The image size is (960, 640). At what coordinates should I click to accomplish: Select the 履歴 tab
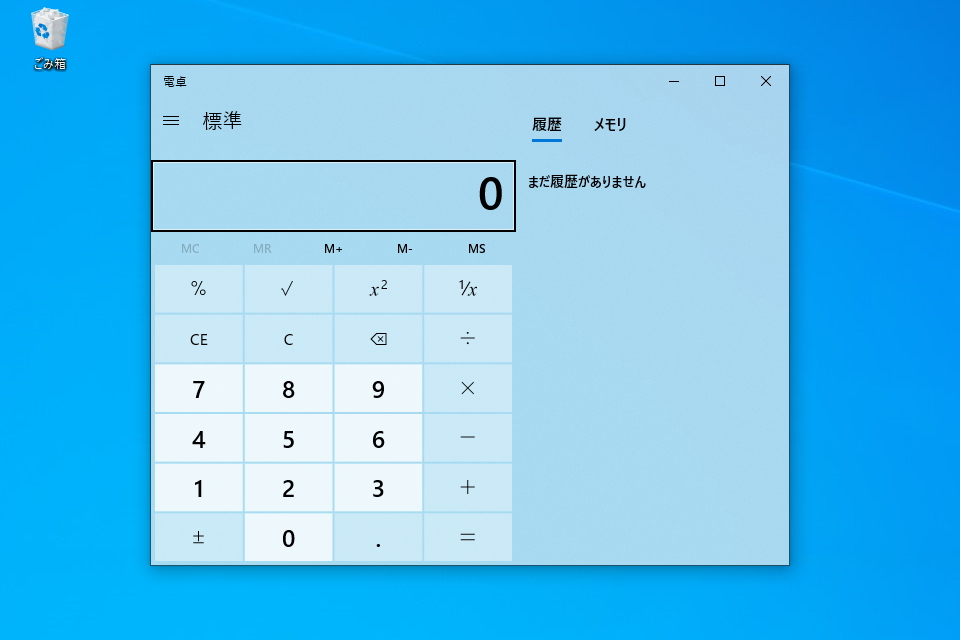[547, 125]
